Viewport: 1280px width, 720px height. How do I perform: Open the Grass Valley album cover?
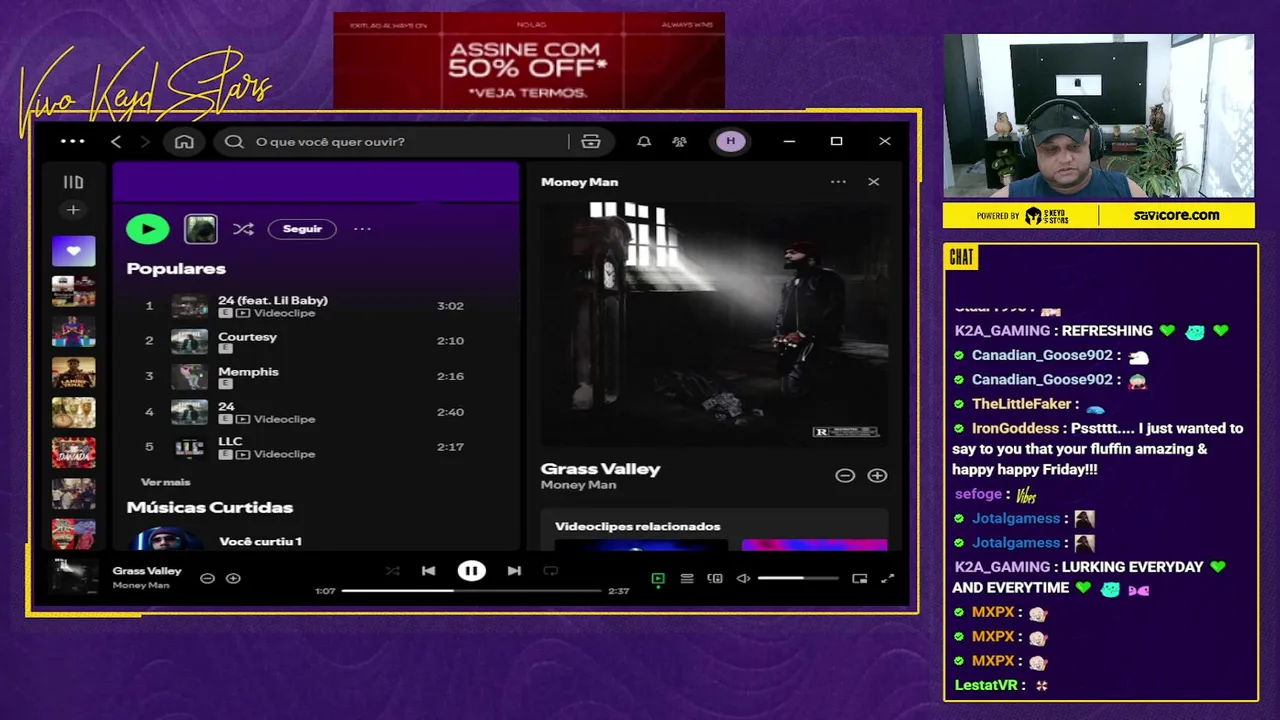tap(714, 322)
